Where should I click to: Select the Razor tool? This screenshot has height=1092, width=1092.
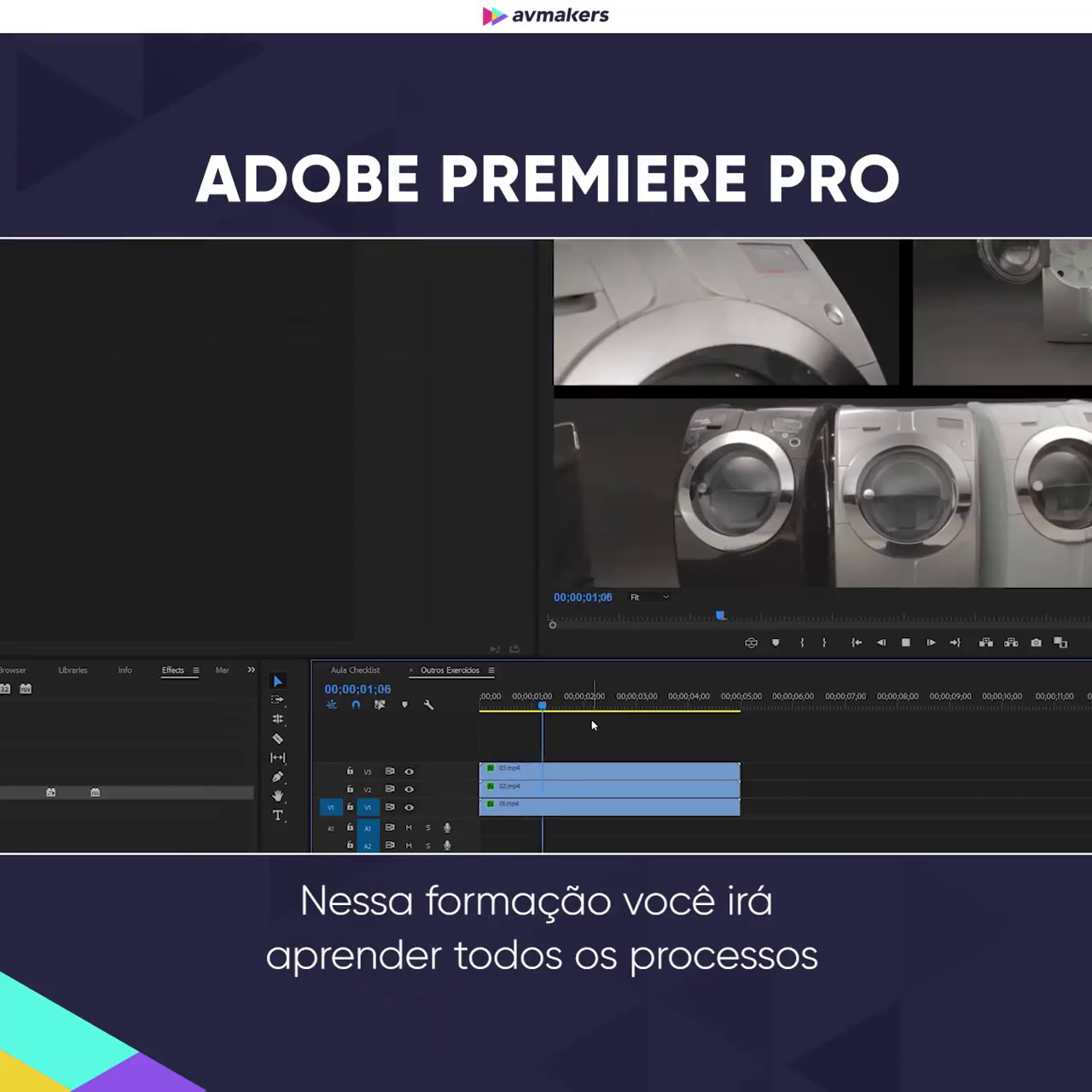277,739
